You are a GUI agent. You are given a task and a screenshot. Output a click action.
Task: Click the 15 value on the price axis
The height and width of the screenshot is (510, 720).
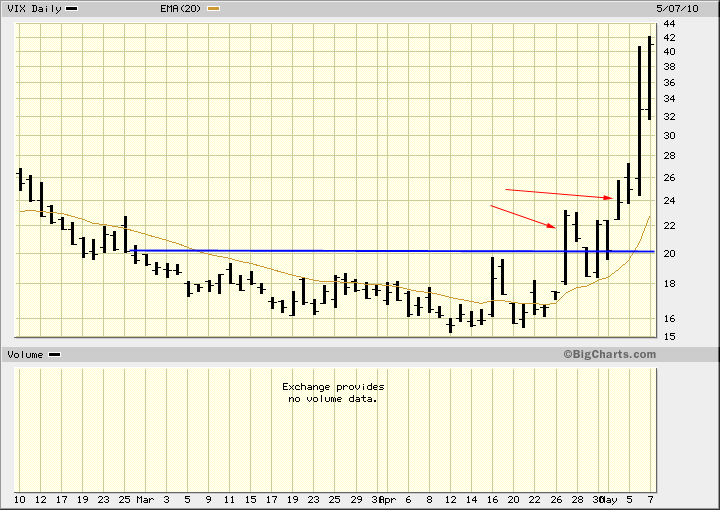coord(667,336)
